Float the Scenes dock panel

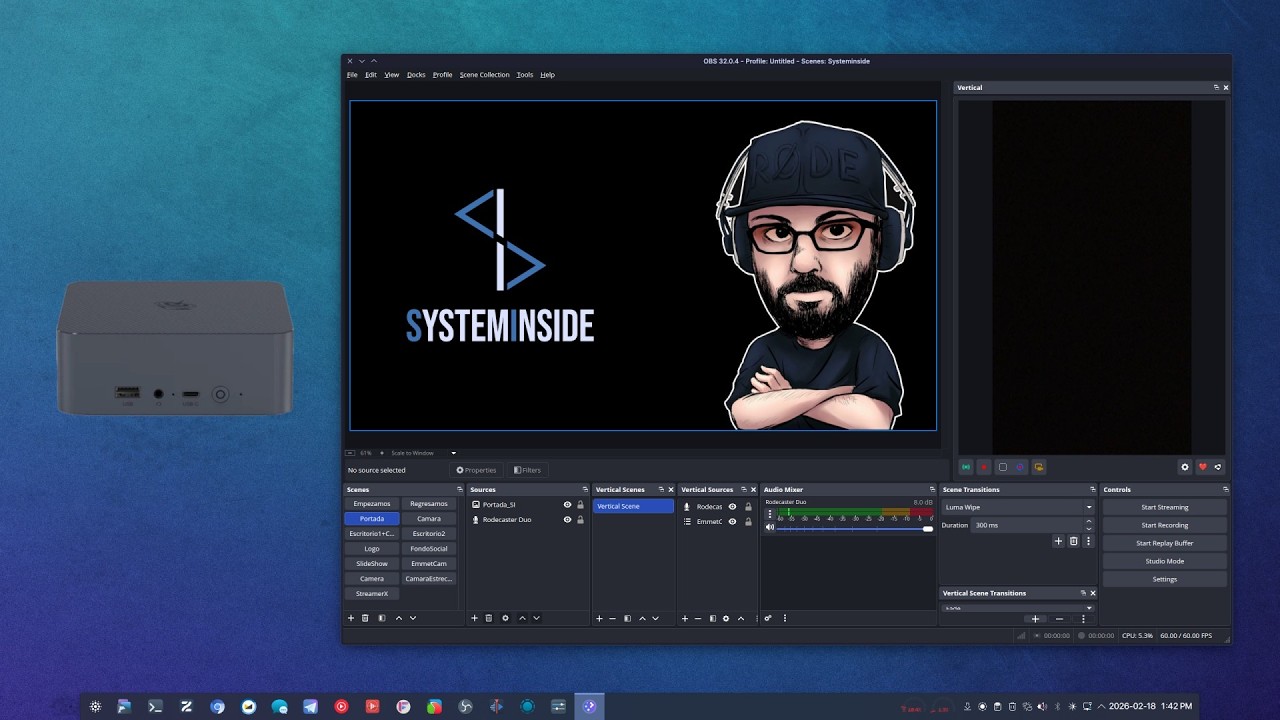(460, 490)
